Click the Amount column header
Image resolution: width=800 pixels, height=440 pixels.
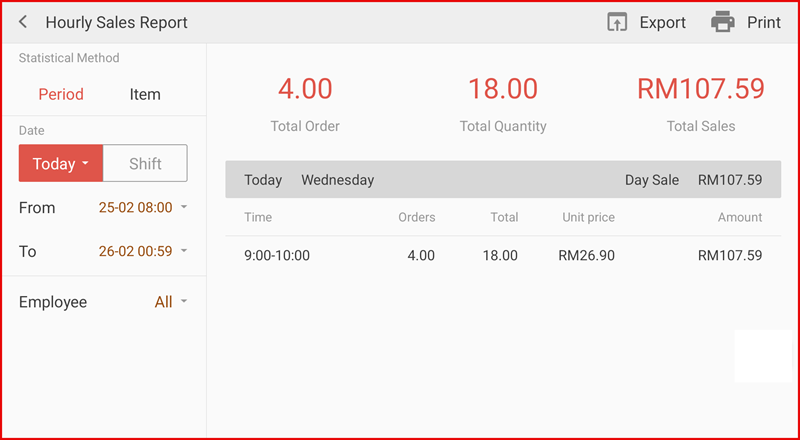(x=739, y=217)
